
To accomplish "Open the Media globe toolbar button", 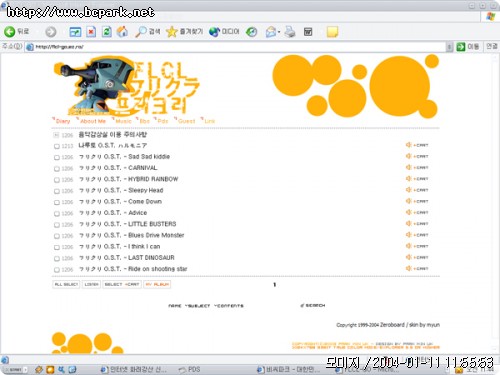I will (224, 32).
